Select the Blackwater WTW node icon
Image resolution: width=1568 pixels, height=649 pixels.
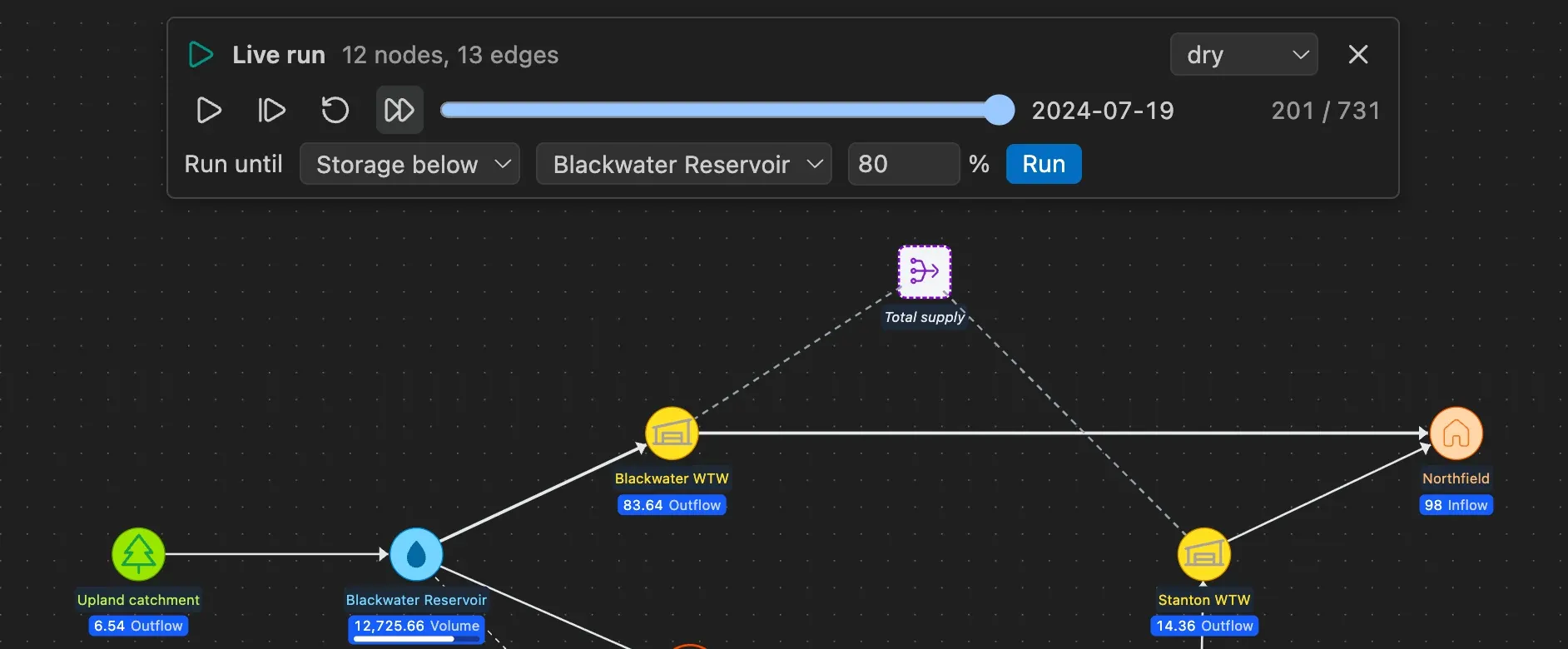[672, 433]
